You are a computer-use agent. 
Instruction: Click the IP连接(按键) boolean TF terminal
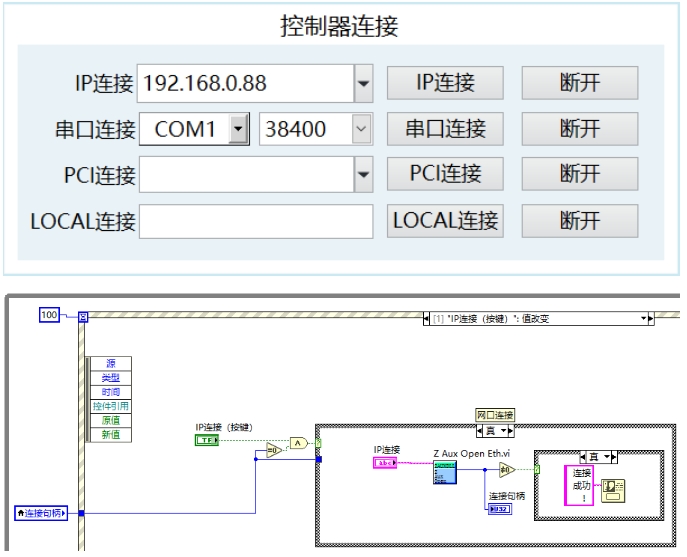pos(207,440)
